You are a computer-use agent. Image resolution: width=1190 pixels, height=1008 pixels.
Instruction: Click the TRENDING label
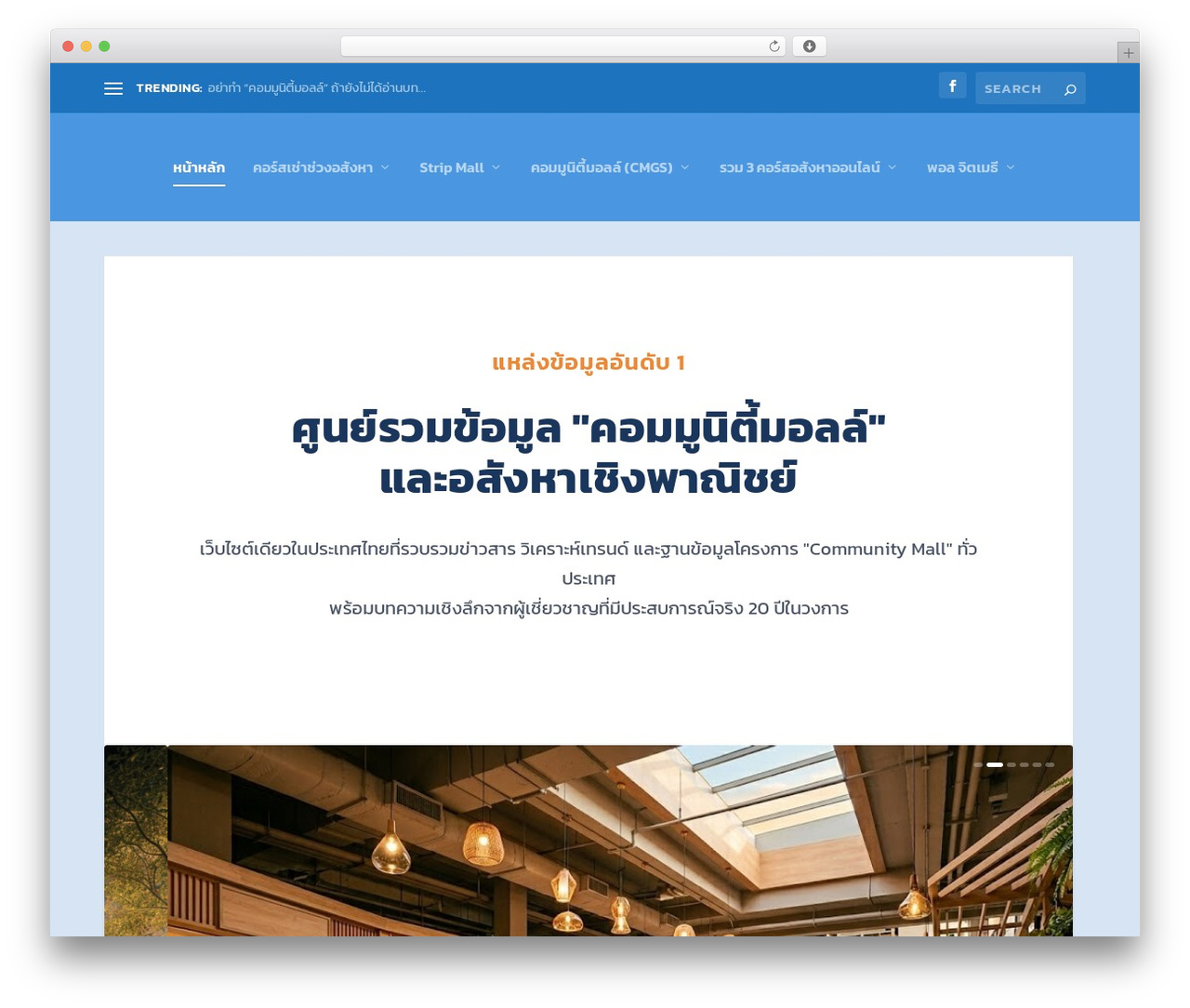[169, 88]
